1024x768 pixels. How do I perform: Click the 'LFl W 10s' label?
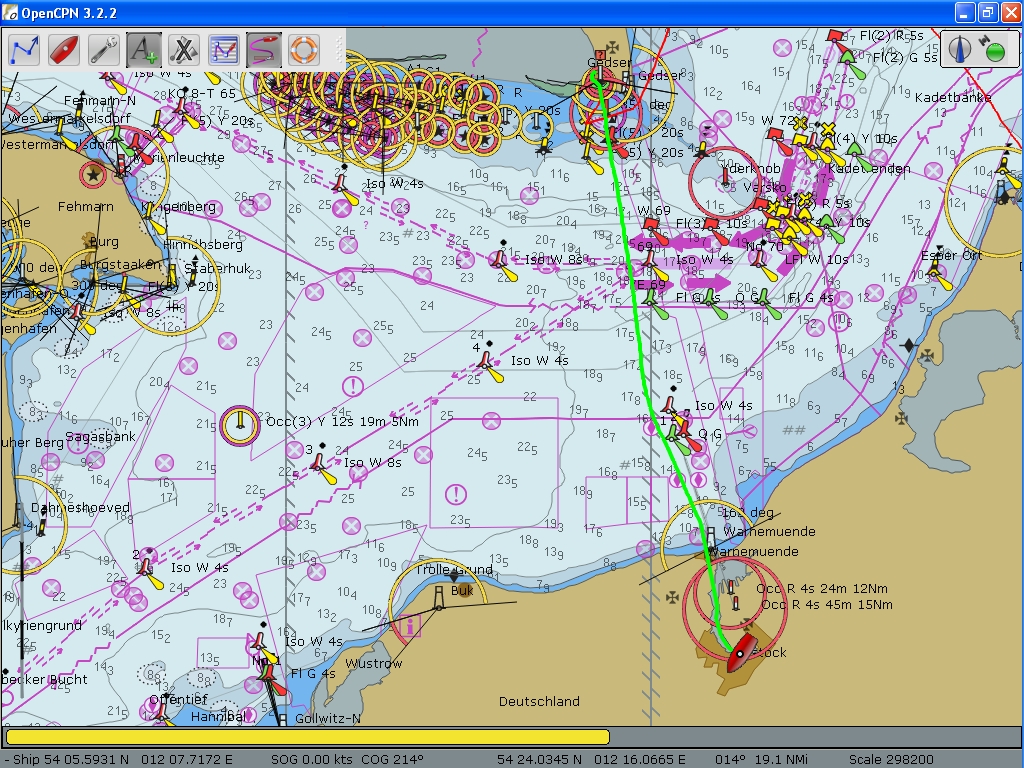(x=816, y=259)
